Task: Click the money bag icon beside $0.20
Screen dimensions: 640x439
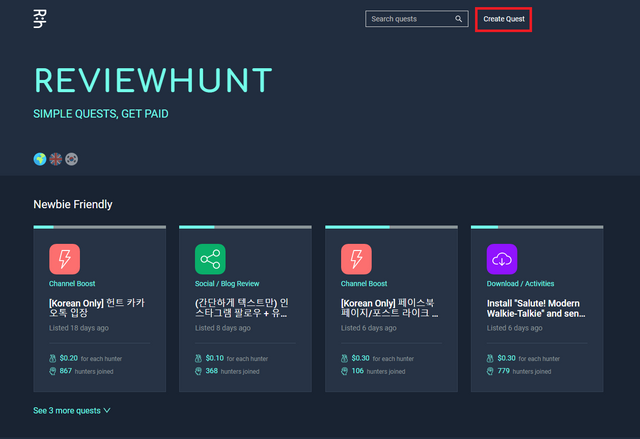Action: [x=53, y=358]
